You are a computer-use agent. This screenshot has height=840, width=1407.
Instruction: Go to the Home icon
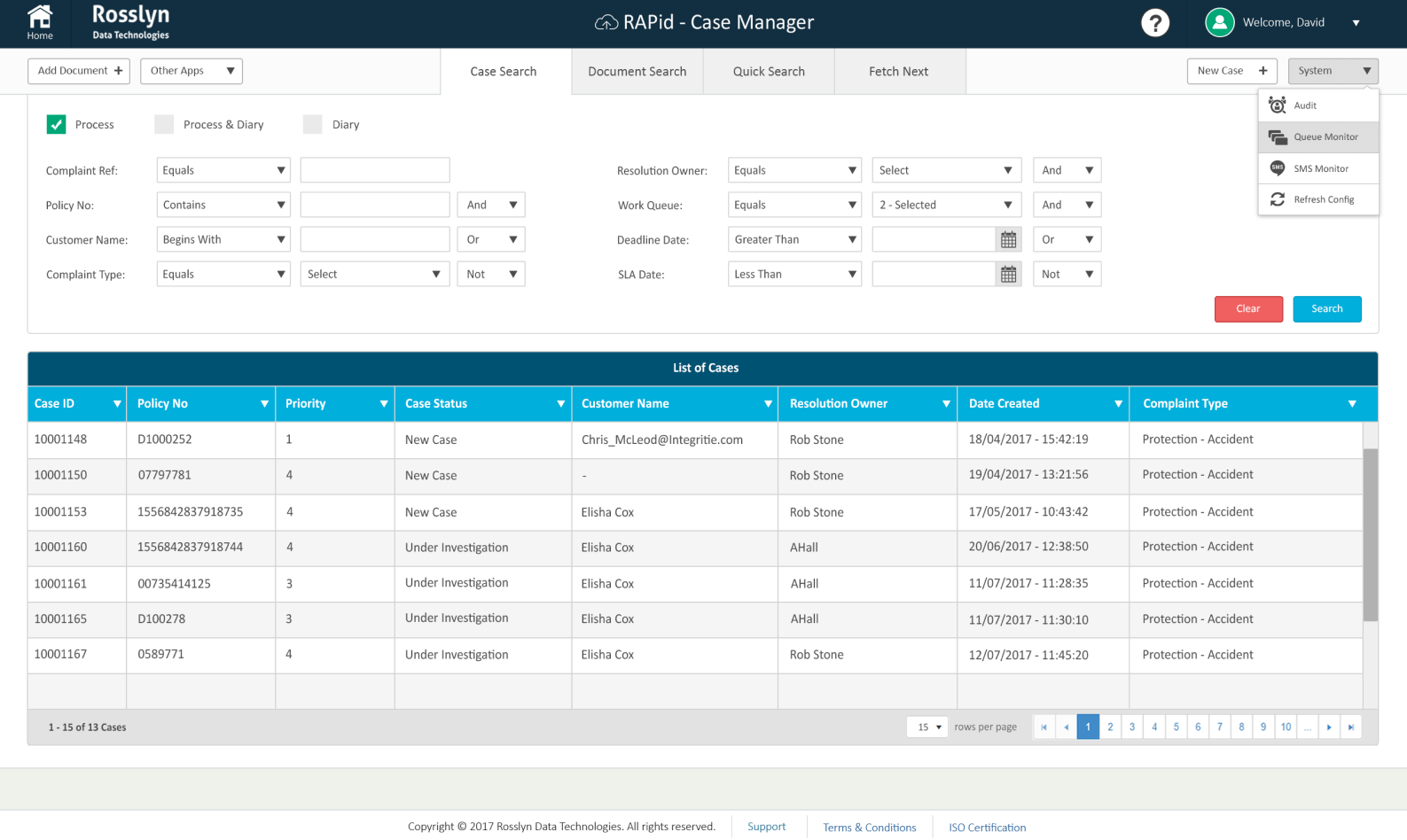40,22
